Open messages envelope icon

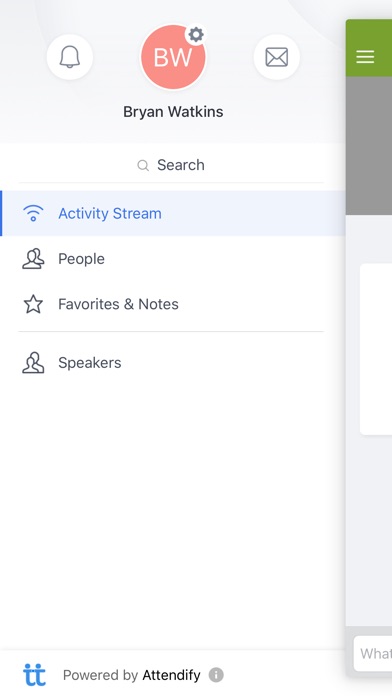[277, 57]
